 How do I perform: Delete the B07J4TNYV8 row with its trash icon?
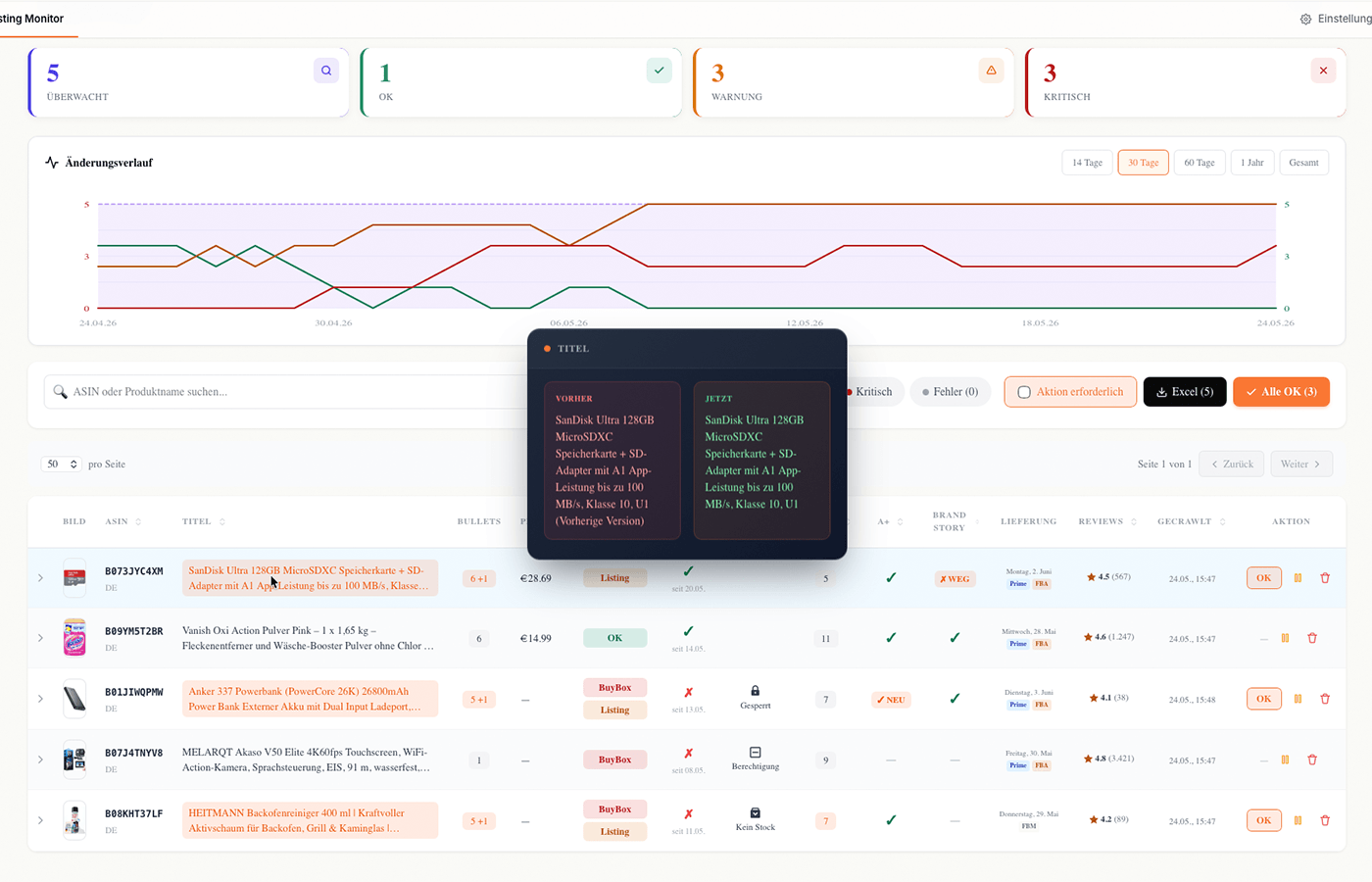1312,759
